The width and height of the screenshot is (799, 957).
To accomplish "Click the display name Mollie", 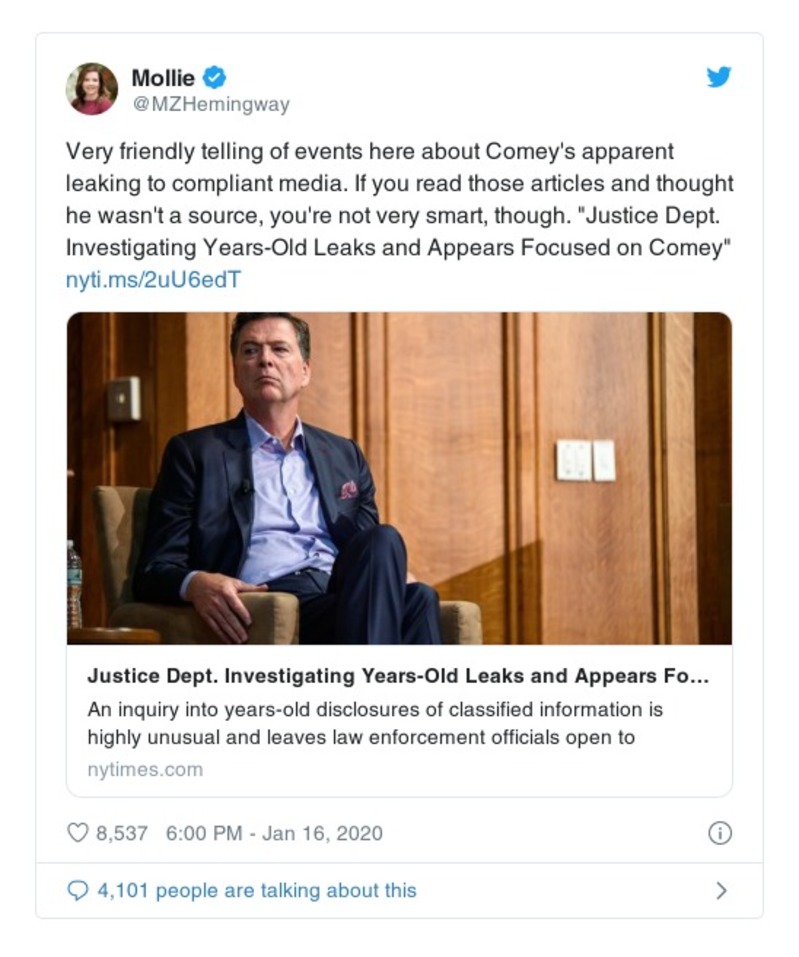I will point(164,77).
